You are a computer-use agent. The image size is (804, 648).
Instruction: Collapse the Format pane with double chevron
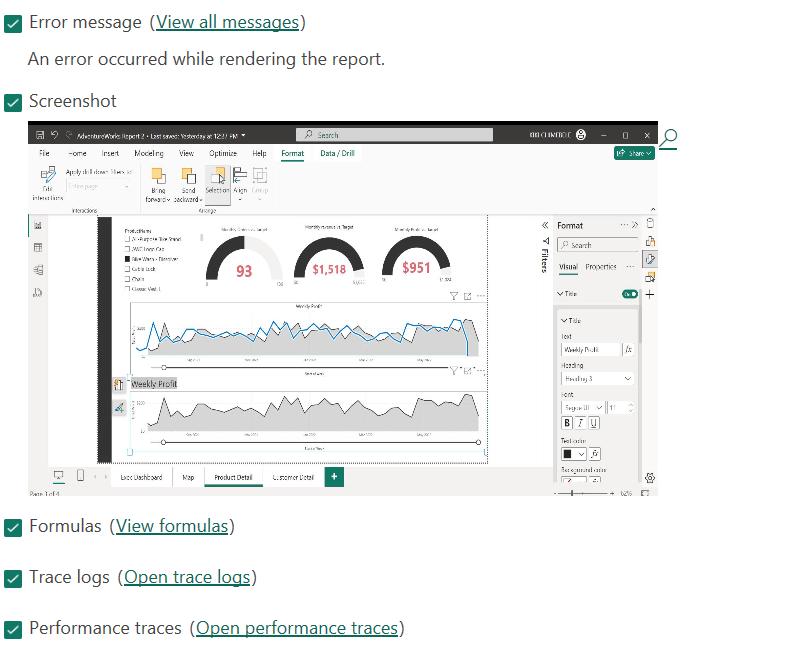click(x=635, y=225)
